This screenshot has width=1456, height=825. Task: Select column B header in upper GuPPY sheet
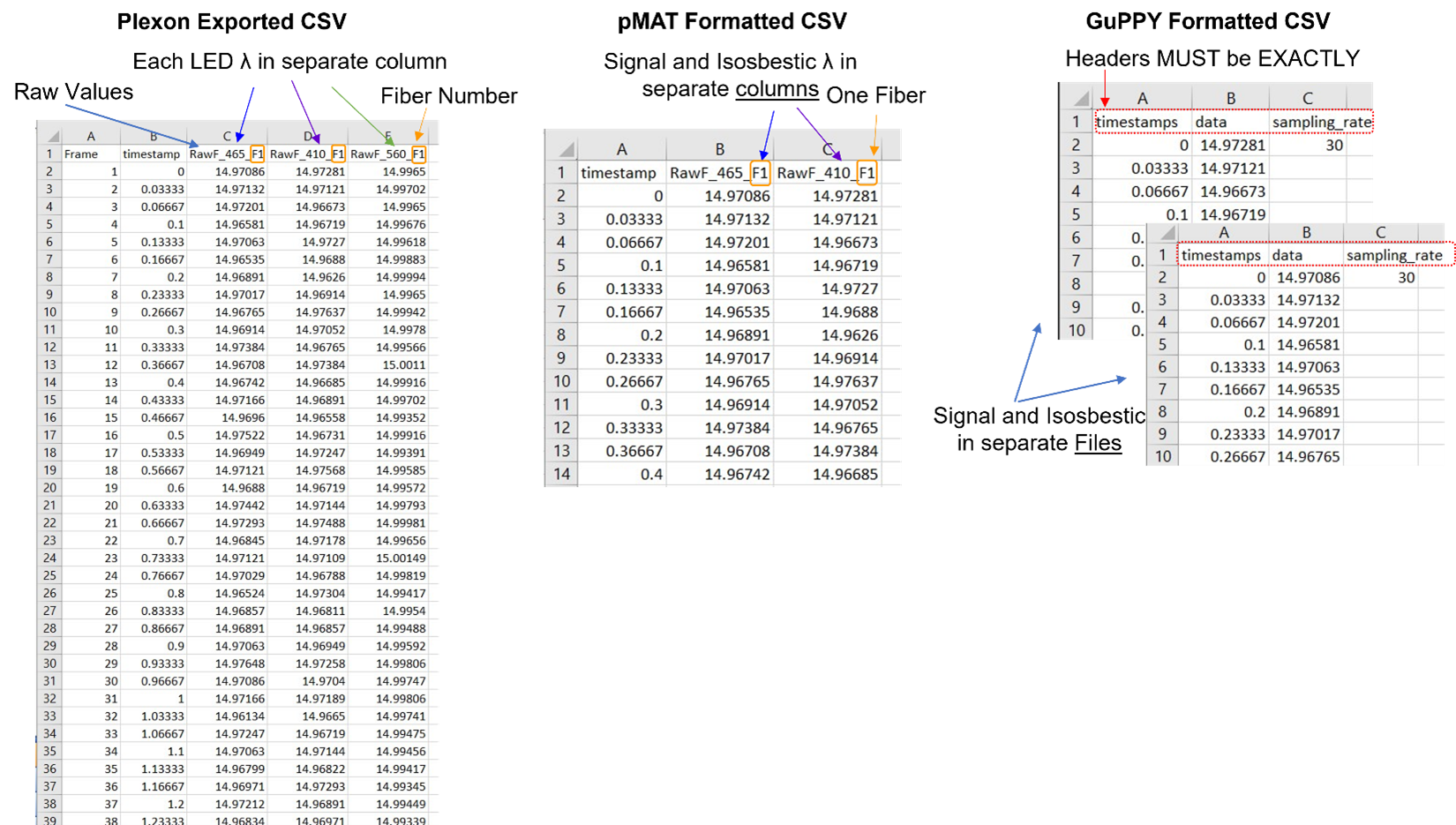coord(1230,98)
